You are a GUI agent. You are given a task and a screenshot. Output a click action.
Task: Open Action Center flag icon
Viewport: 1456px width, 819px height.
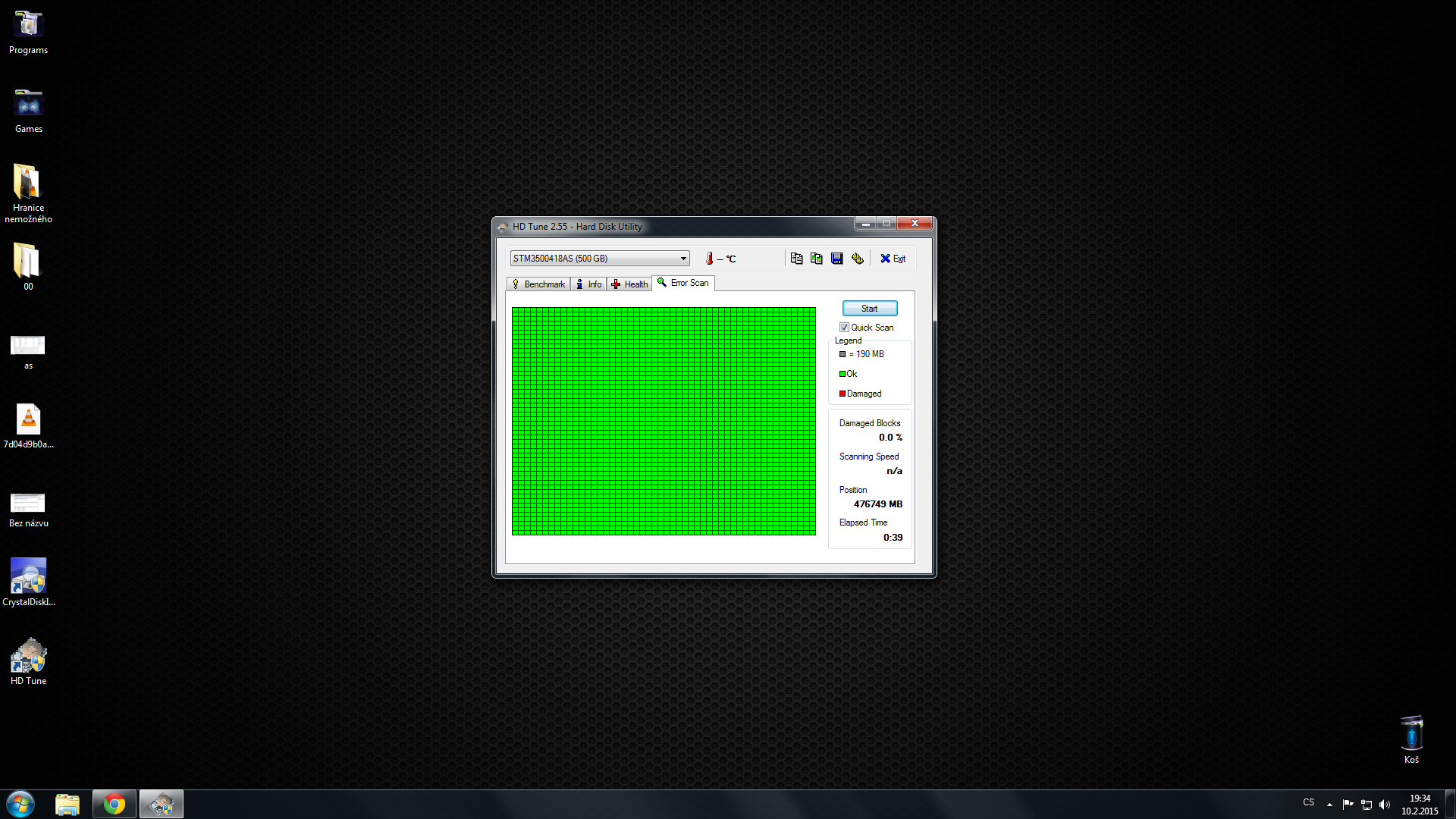tap(1348, 805)
